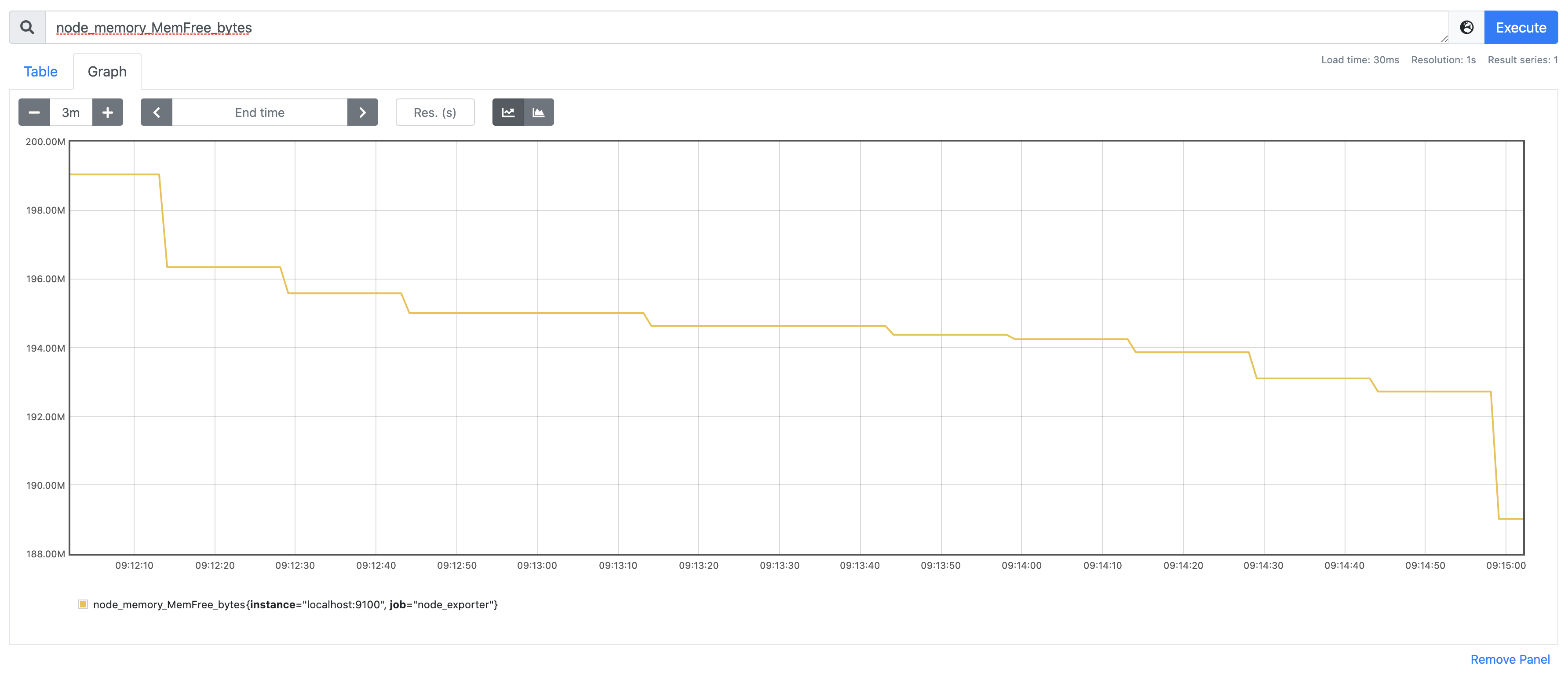
Task: Focus the End time input field
Action: pyautogui.click(x=260, y=113)
